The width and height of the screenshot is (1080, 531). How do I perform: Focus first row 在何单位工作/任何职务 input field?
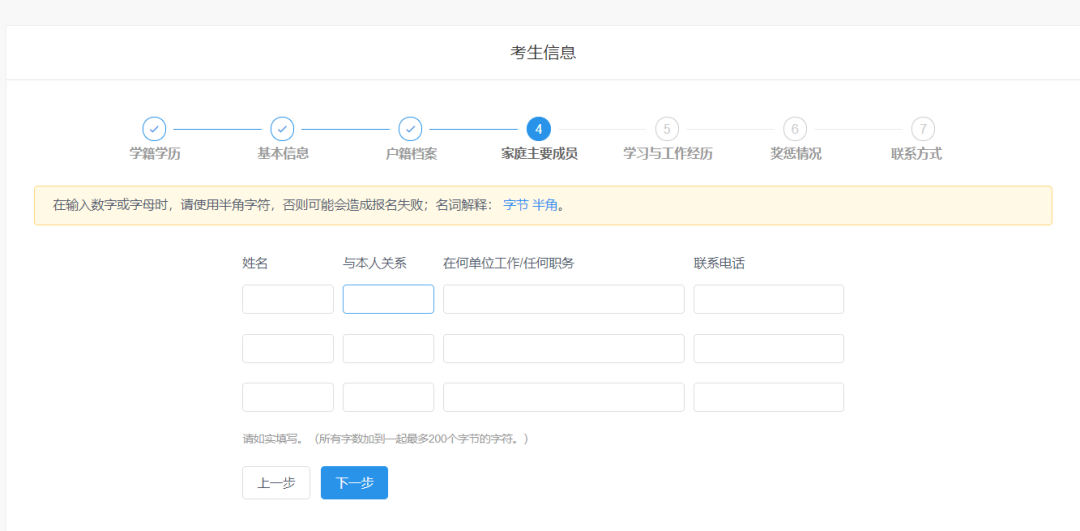click(x=563, y=300)
